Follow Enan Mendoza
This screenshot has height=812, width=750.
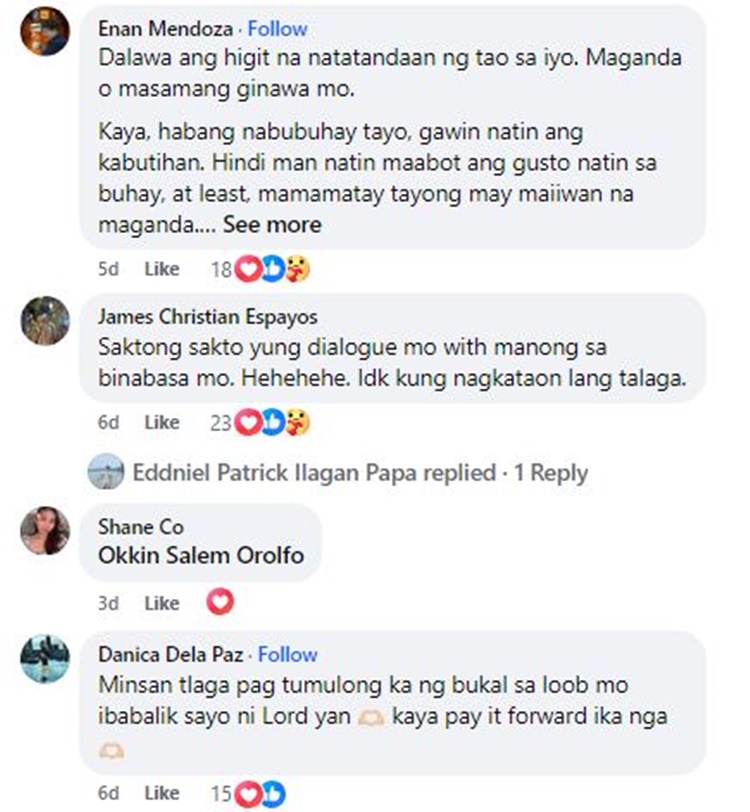[x=278, y=28]
